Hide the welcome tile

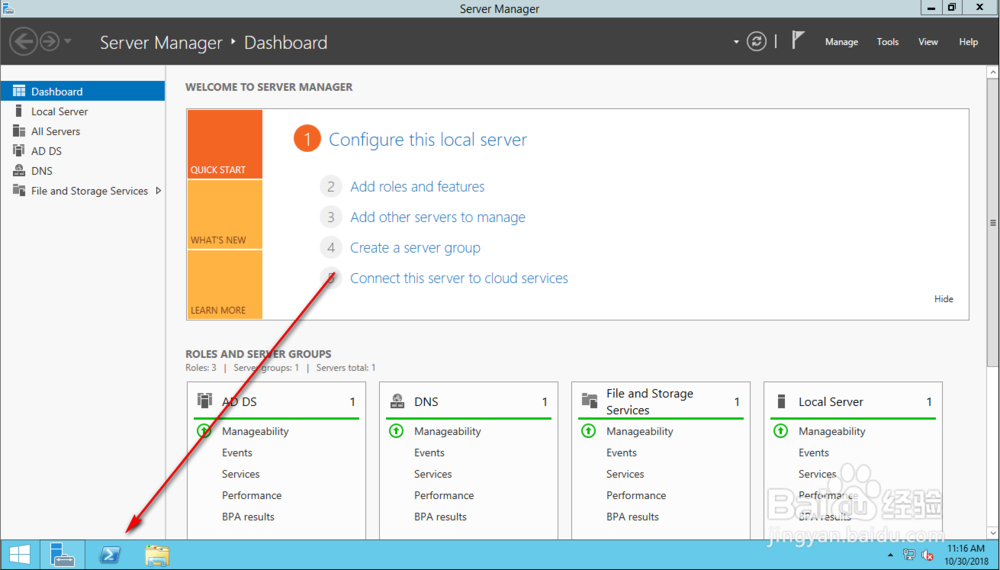[x=943, y=299]
